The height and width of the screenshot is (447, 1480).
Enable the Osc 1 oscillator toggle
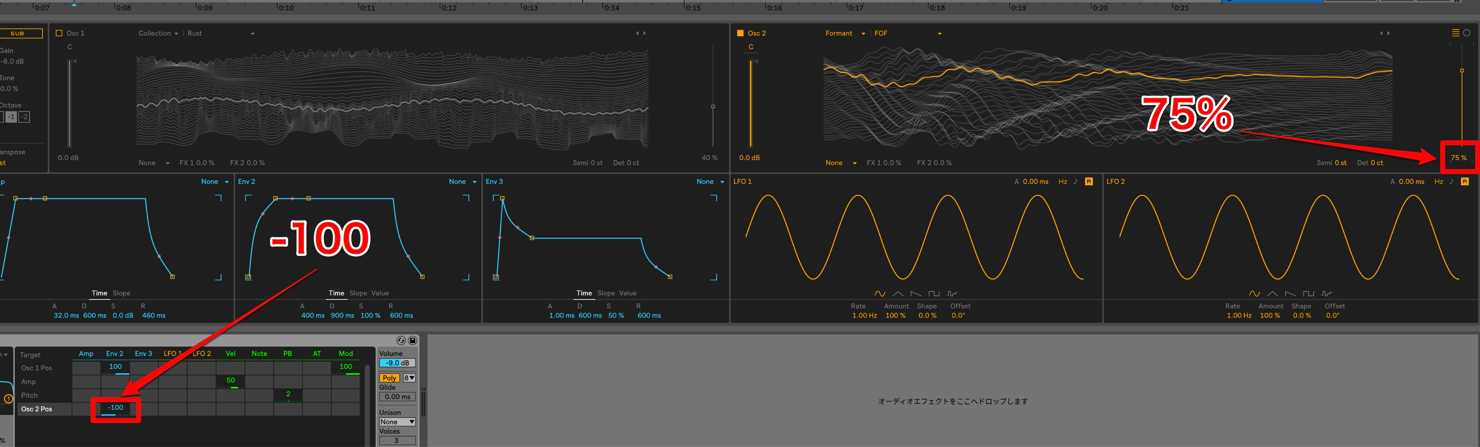coord(59,33)
